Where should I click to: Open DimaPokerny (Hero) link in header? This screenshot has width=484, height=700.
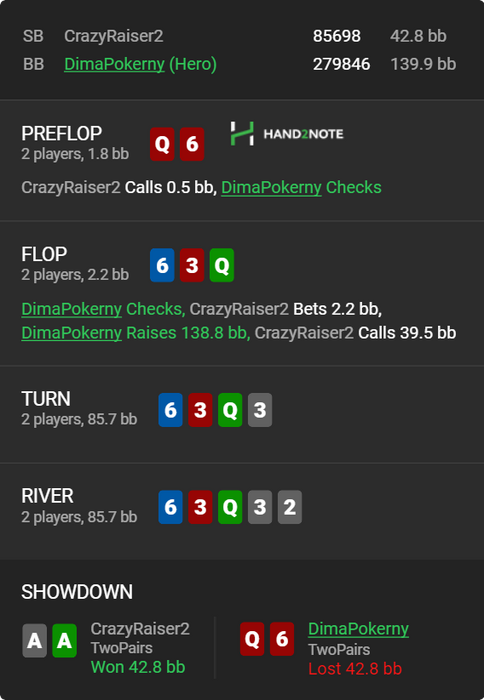tap(140, 64)
